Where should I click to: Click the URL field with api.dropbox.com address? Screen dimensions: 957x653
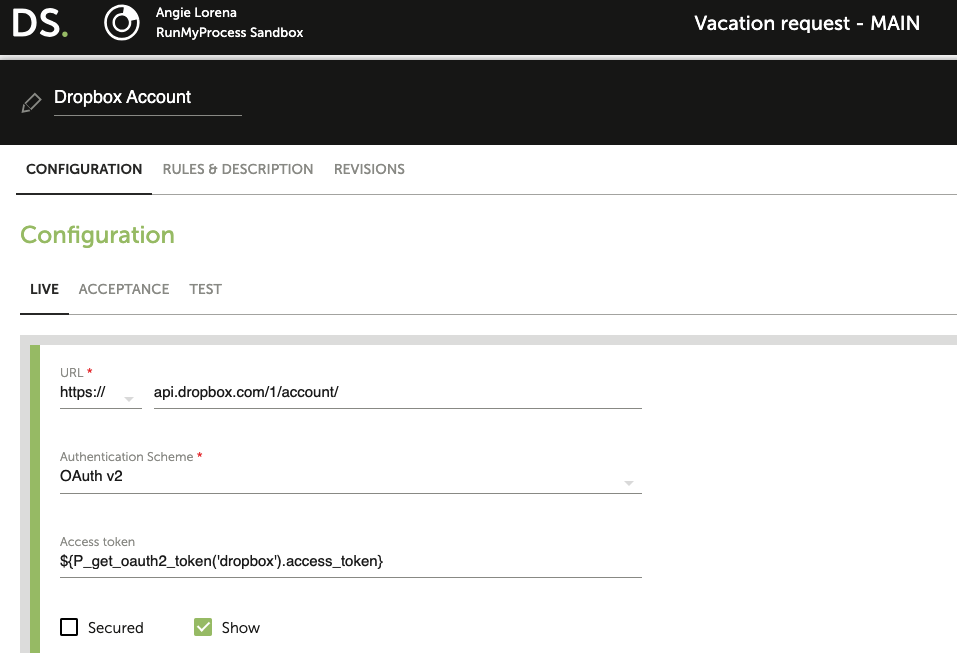(397, 393)
